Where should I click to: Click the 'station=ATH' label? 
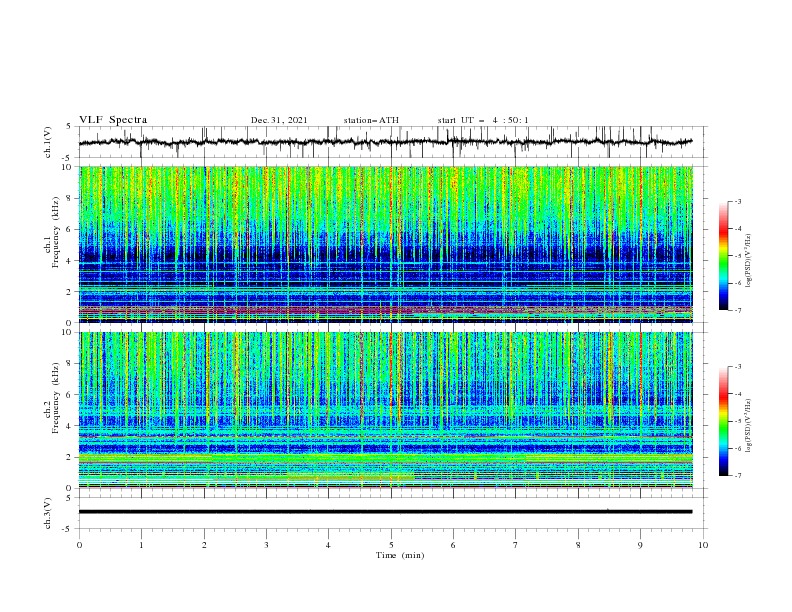pyautogui.click(x=371, y=120)
